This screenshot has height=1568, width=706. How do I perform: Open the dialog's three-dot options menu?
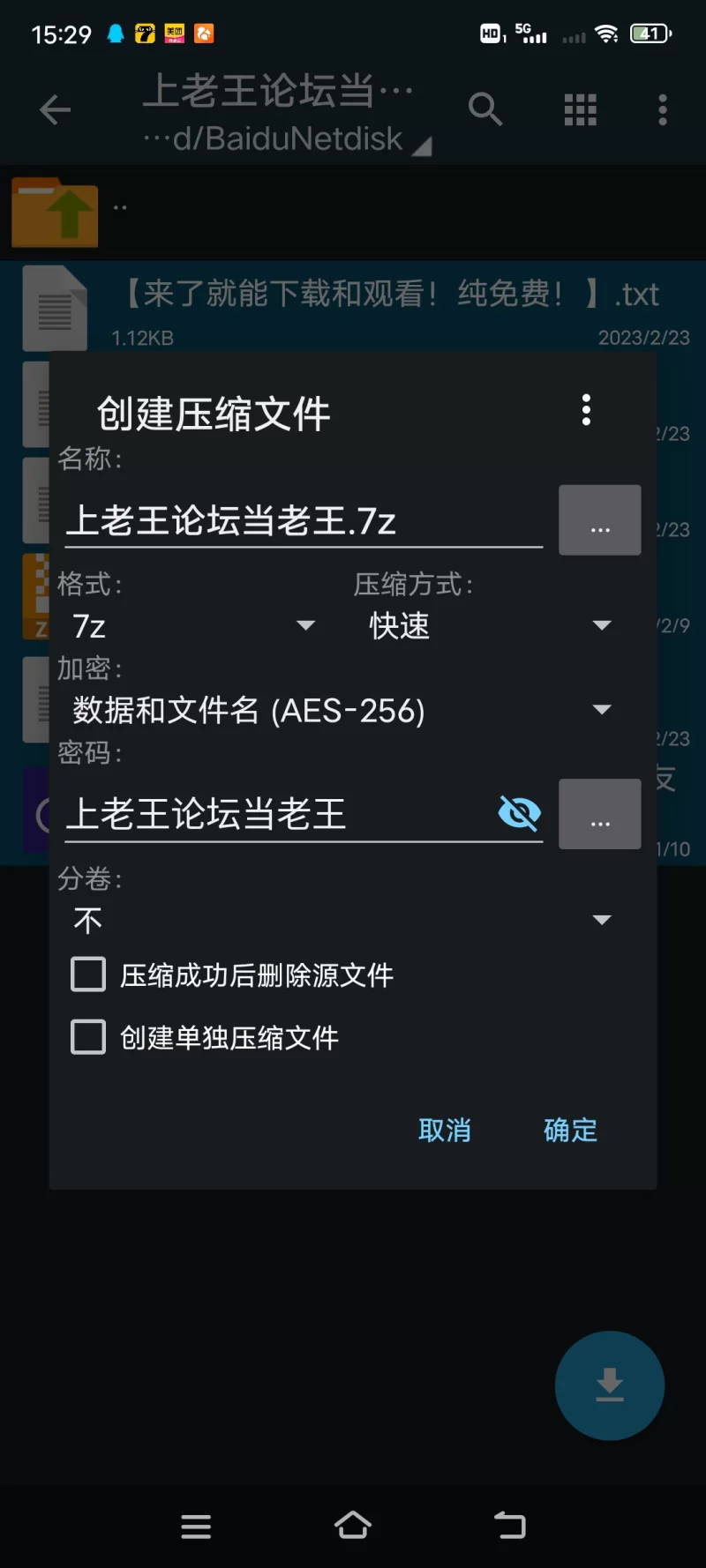(586, 410)
